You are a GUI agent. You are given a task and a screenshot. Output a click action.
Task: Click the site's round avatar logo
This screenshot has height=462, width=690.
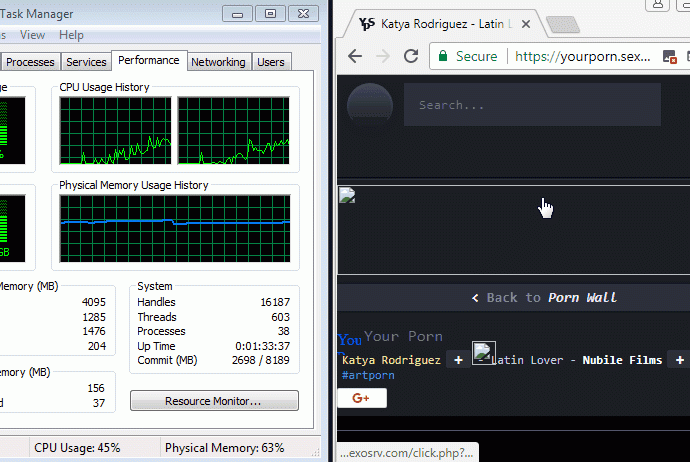pos(370,105)
